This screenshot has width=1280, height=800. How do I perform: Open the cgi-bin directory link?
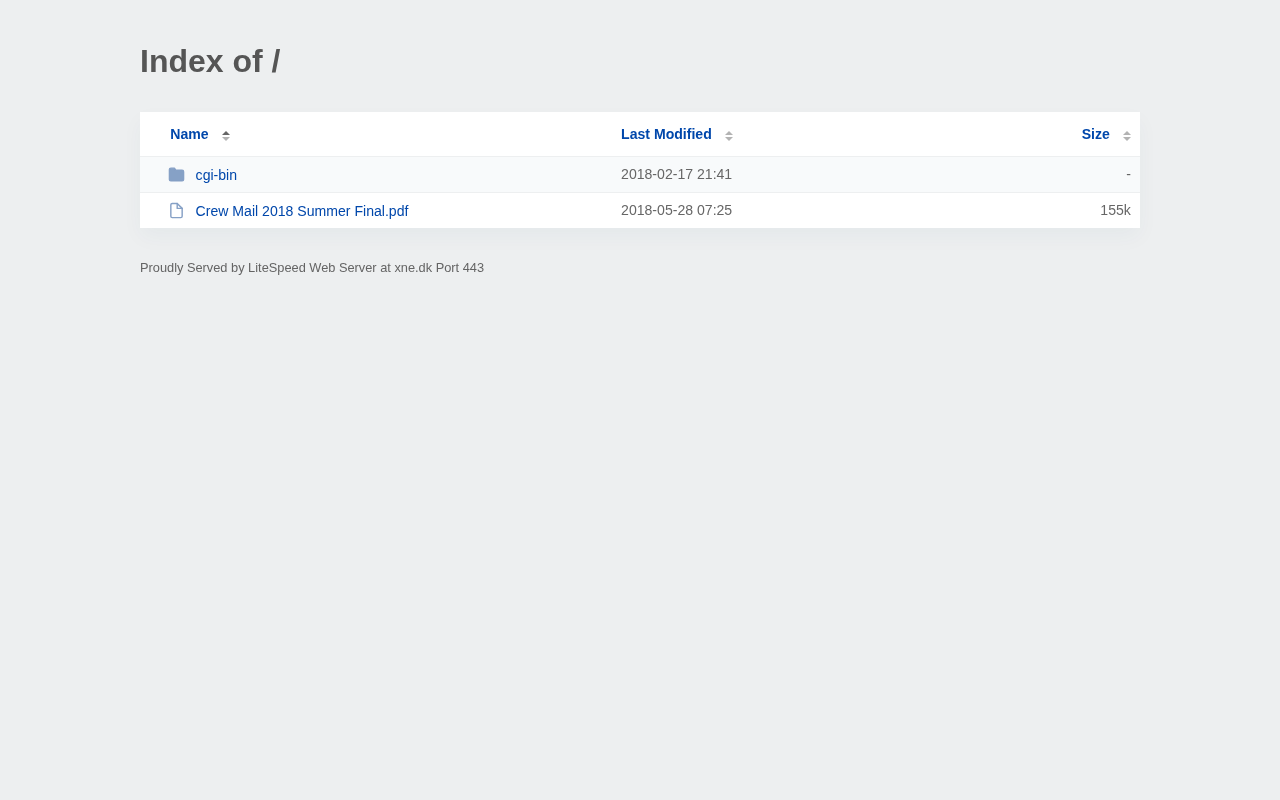216,175
